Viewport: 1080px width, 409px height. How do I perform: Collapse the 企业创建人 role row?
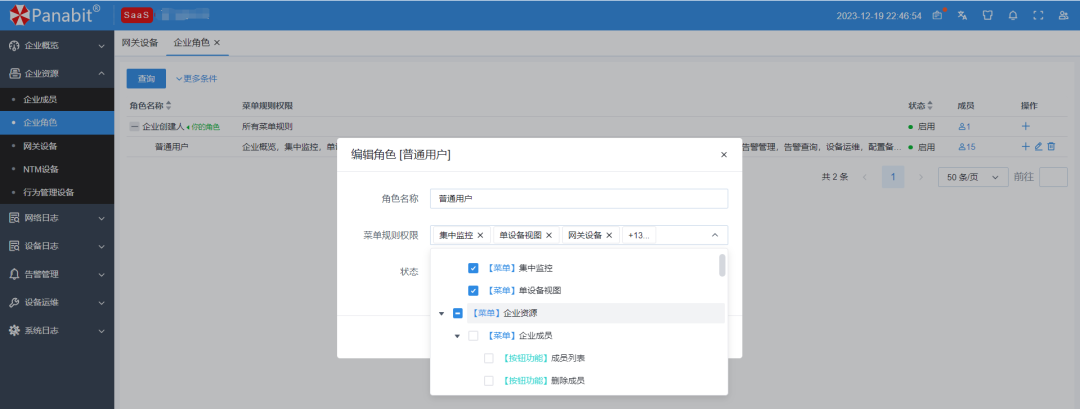(x=134, y=127)
